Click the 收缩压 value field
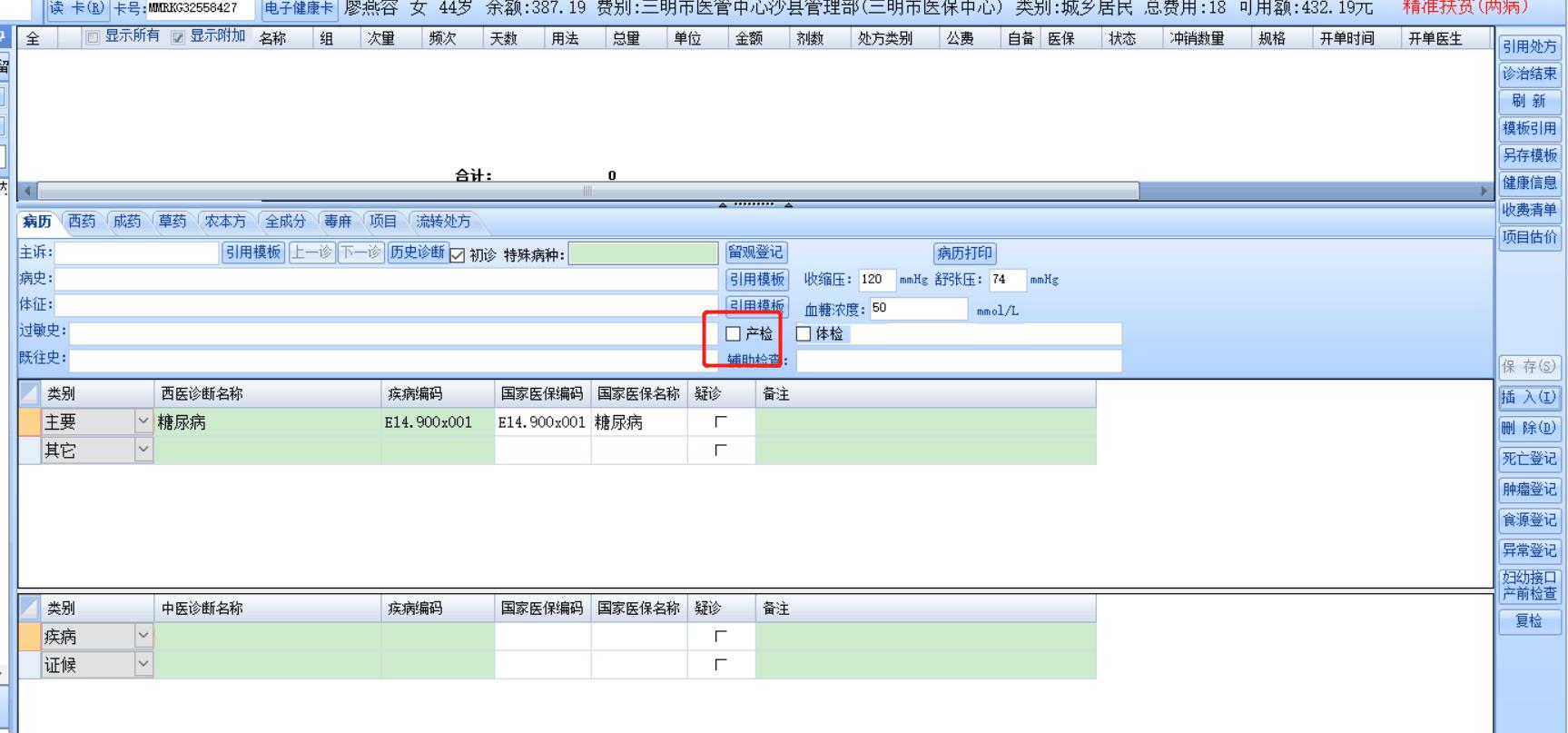Image resolution: width=1568 pixels, height=733 pixels. point(877,280)
